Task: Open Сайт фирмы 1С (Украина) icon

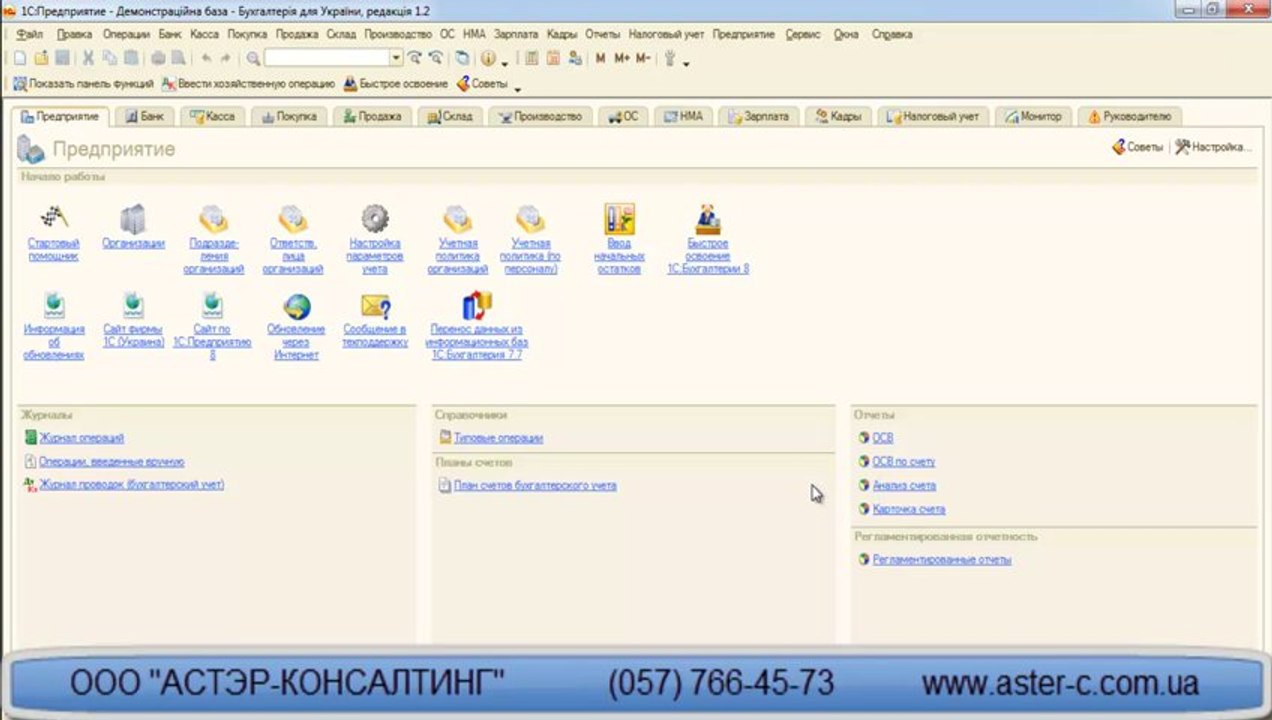Action: point(133,305)
